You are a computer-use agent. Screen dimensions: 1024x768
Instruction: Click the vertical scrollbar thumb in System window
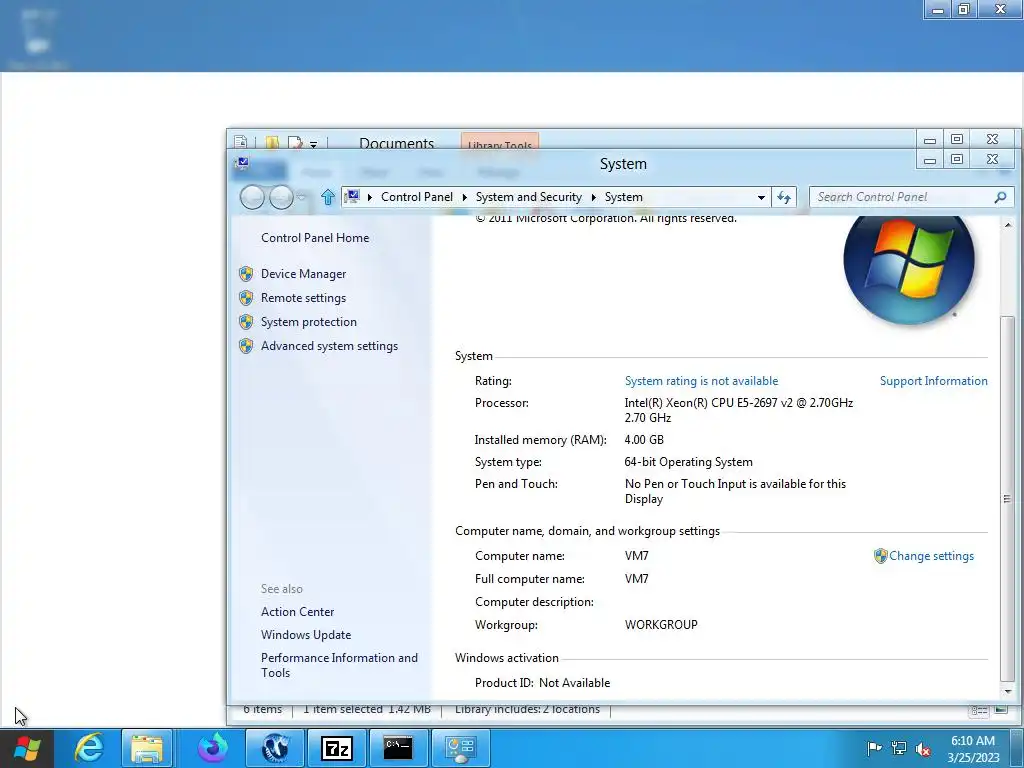tap(1008, 498)
